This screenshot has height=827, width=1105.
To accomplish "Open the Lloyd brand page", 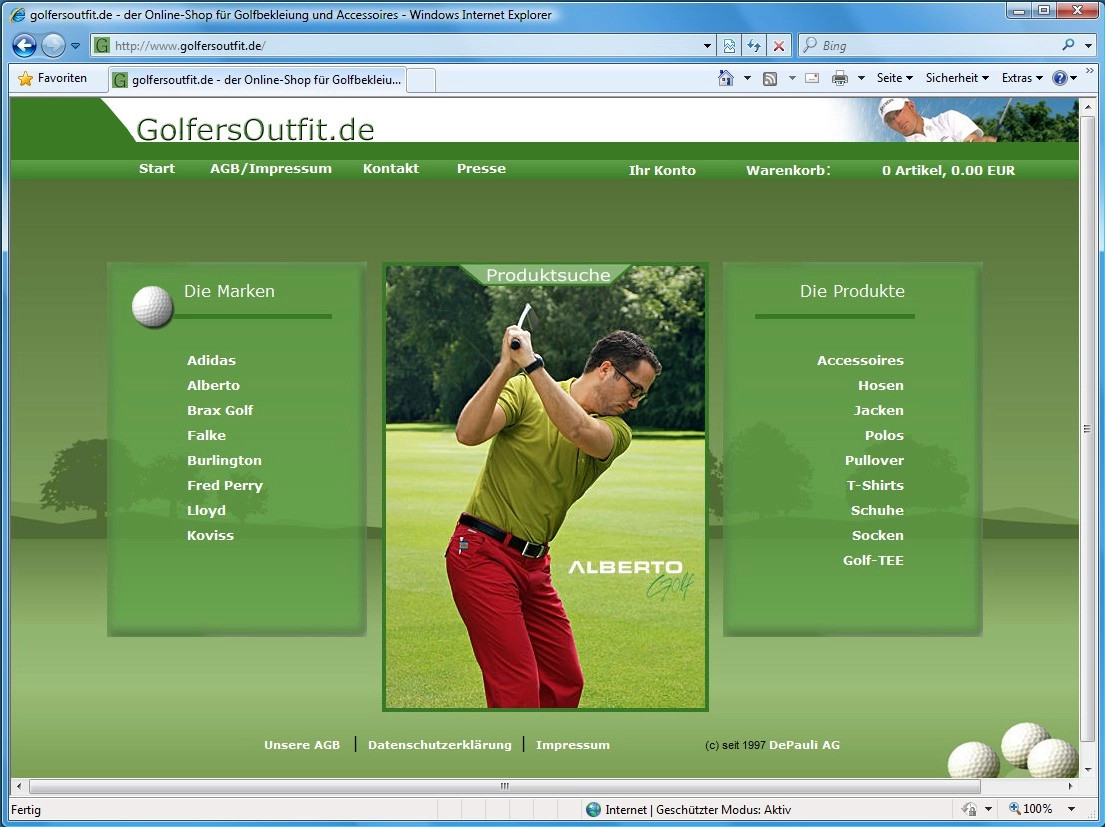I will point(206,511).
